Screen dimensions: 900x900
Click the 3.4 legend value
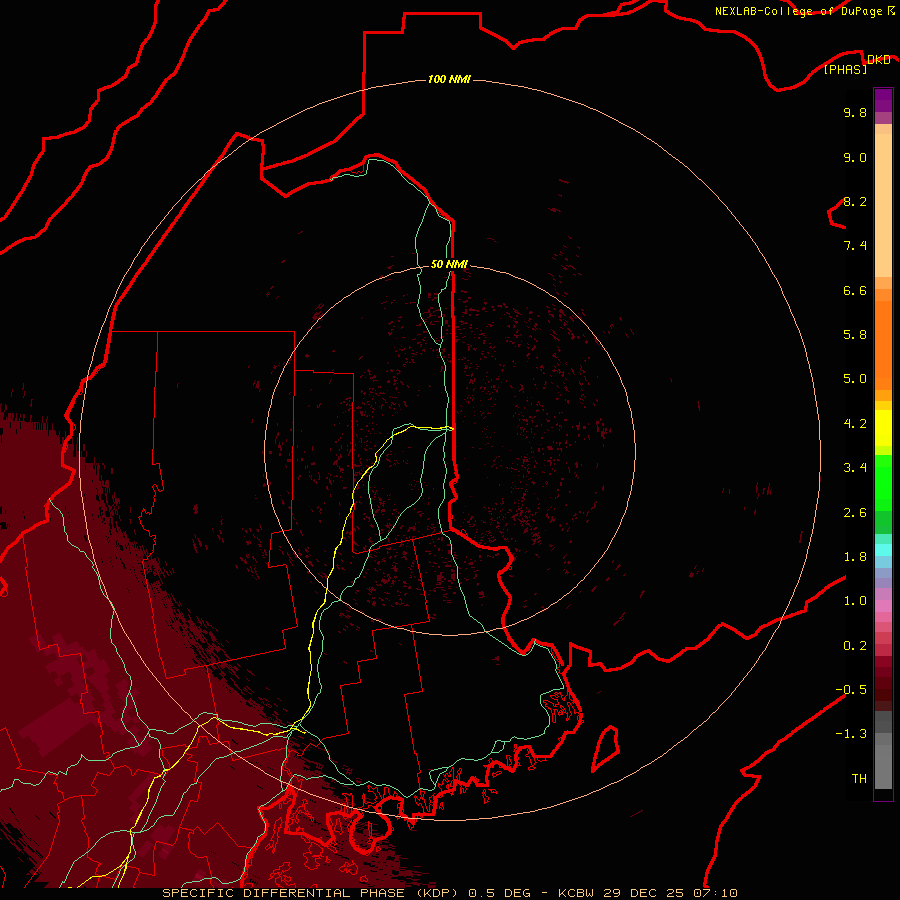(x=855, y=468)
